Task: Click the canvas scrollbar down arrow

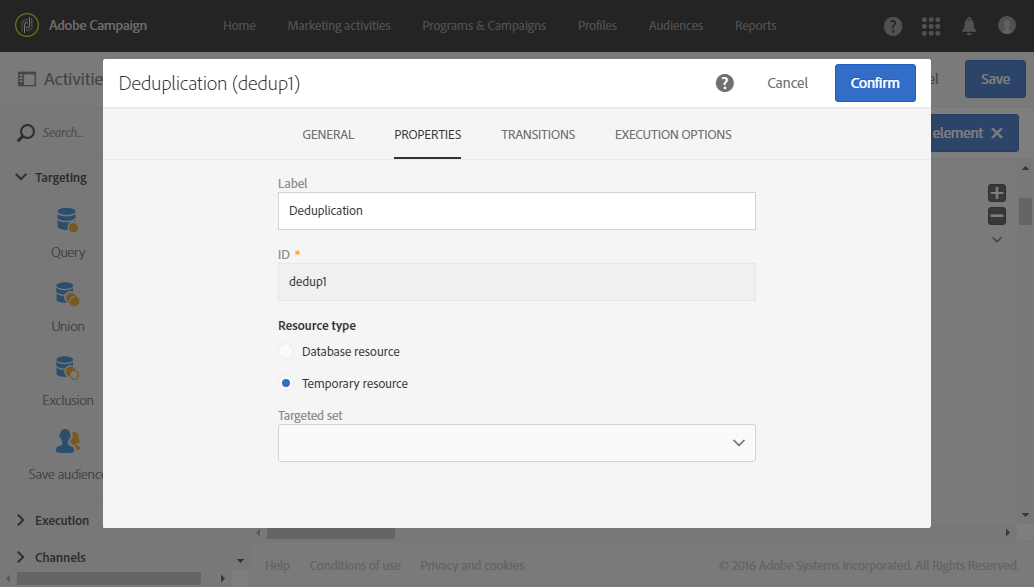Action: 1025,514
